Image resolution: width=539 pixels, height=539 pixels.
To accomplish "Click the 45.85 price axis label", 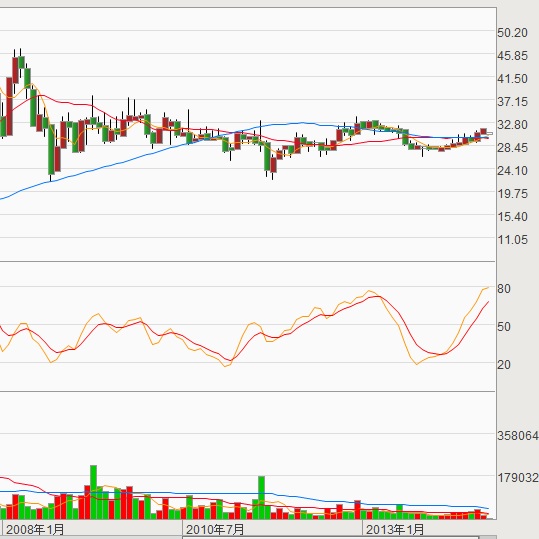I will click(x=512, y=56).
